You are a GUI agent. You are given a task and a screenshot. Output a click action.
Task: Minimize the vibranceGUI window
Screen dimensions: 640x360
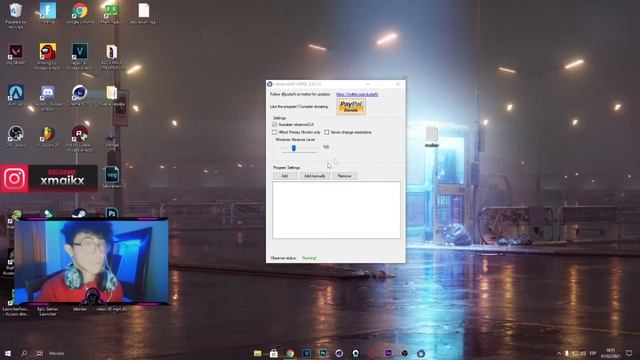tap(368, 84)
